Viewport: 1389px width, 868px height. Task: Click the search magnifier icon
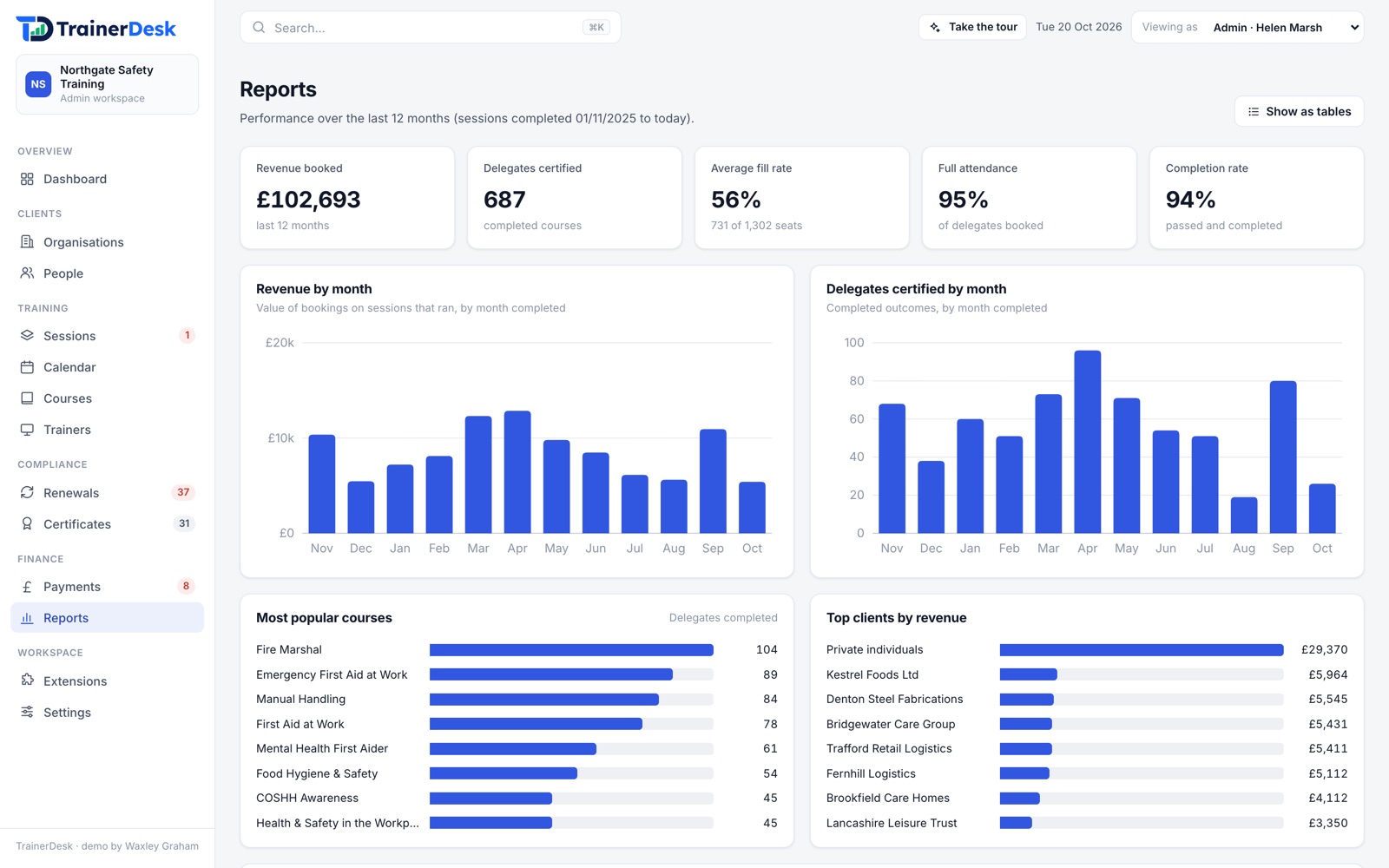point(259,28)
